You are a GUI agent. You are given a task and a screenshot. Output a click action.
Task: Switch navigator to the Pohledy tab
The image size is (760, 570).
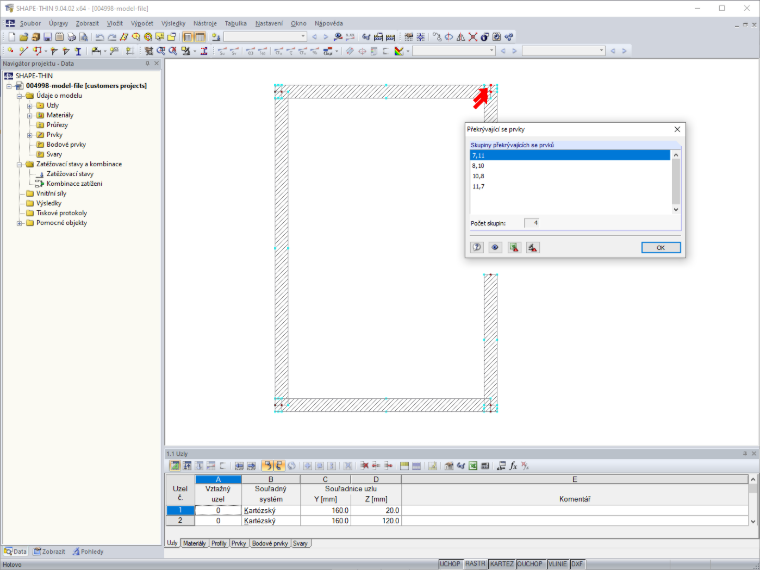click(88, 552)
